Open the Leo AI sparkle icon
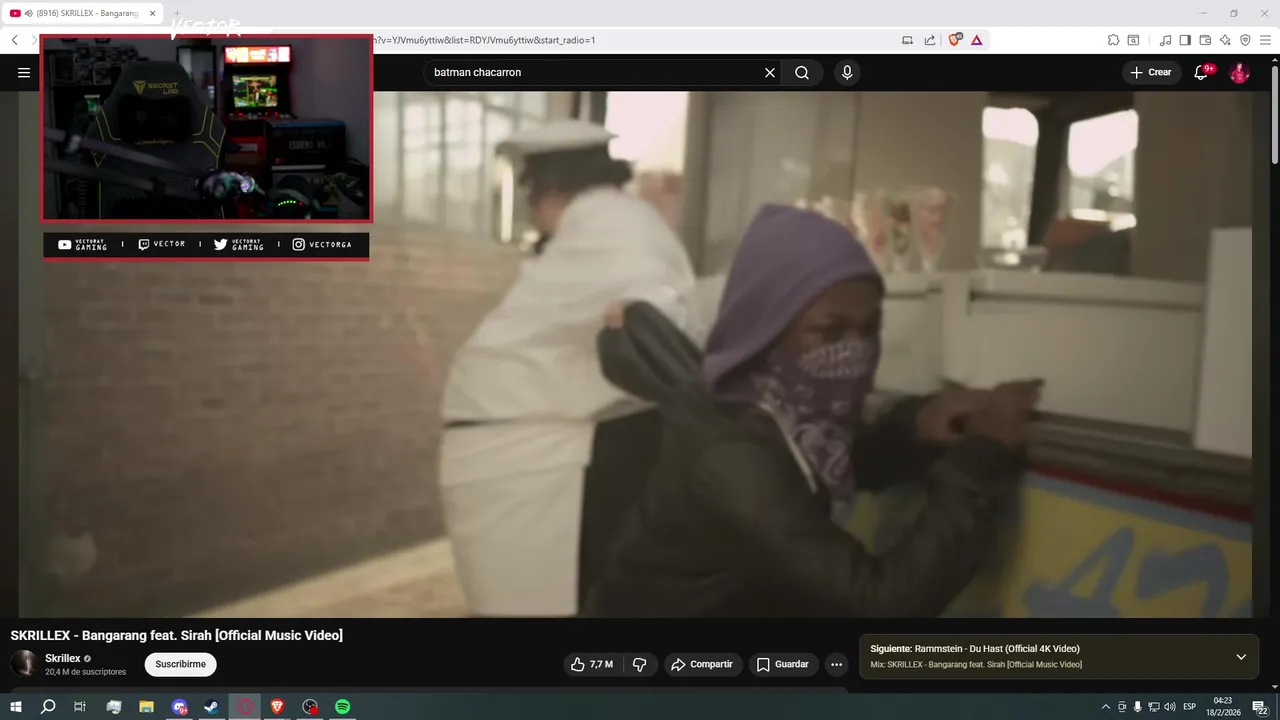This screenshot has width=1280, height=720. 1225,40
